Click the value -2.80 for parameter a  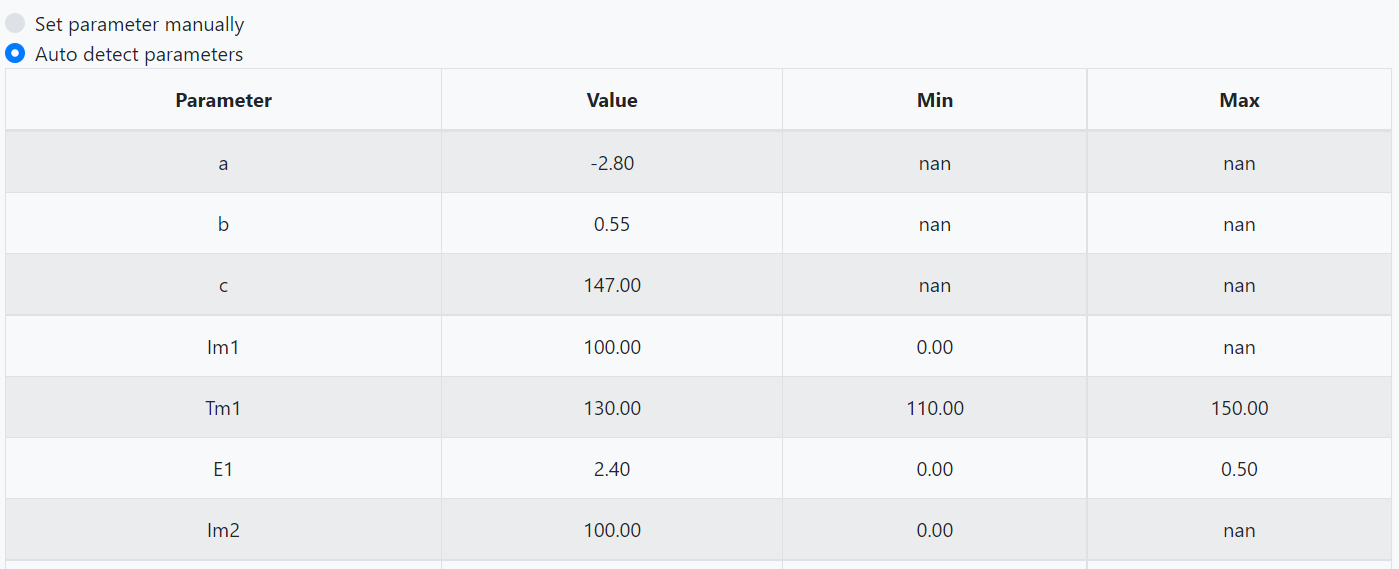[612, 163]
